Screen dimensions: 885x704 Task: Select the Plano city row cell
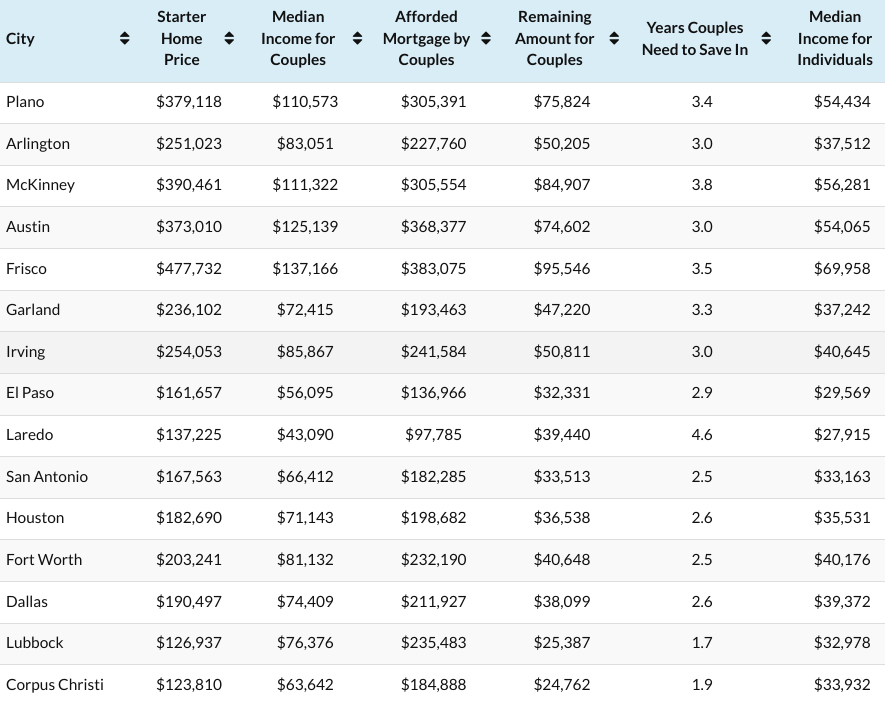[x=25, y=102]
